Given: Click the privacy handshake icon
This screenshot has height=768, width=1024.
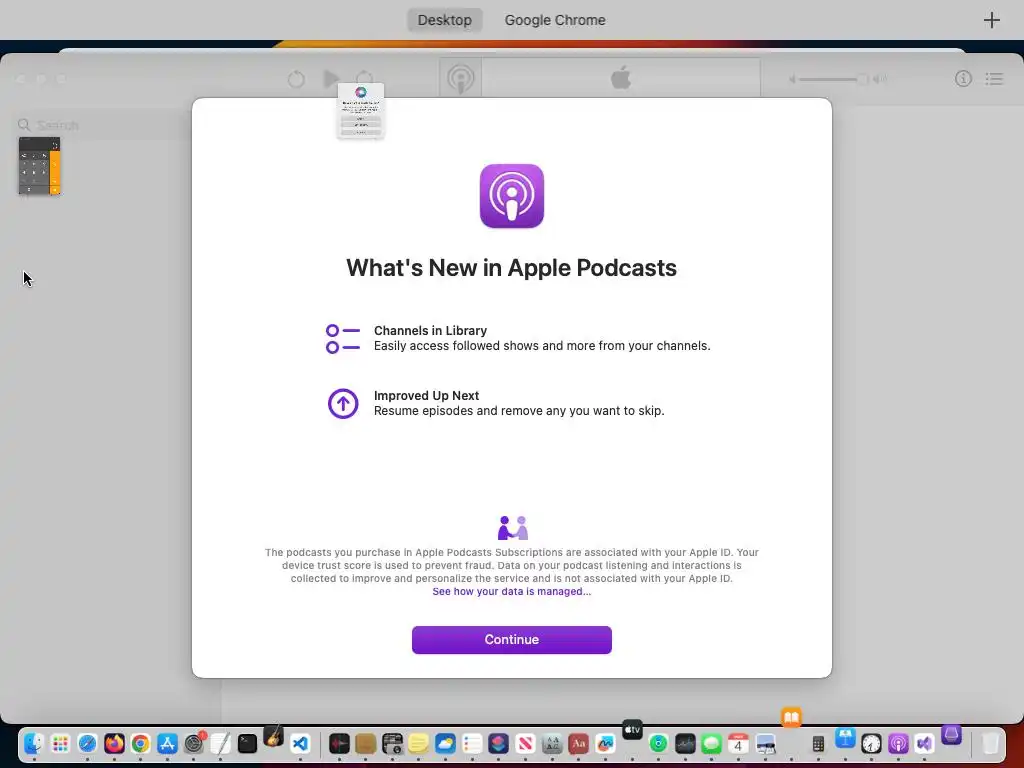Looking at the screenshot, I should pos(513,528).
